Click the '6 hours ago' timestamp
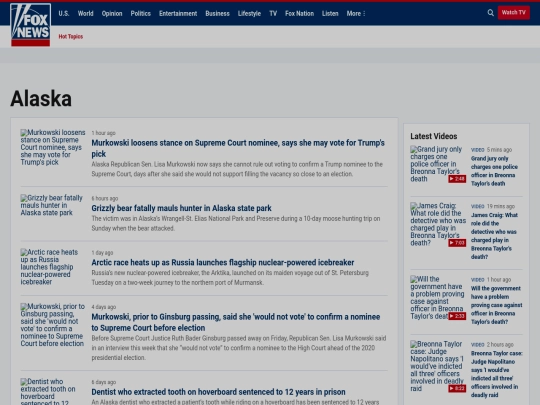This screenshot has width=540, height=405. point(105,198)
